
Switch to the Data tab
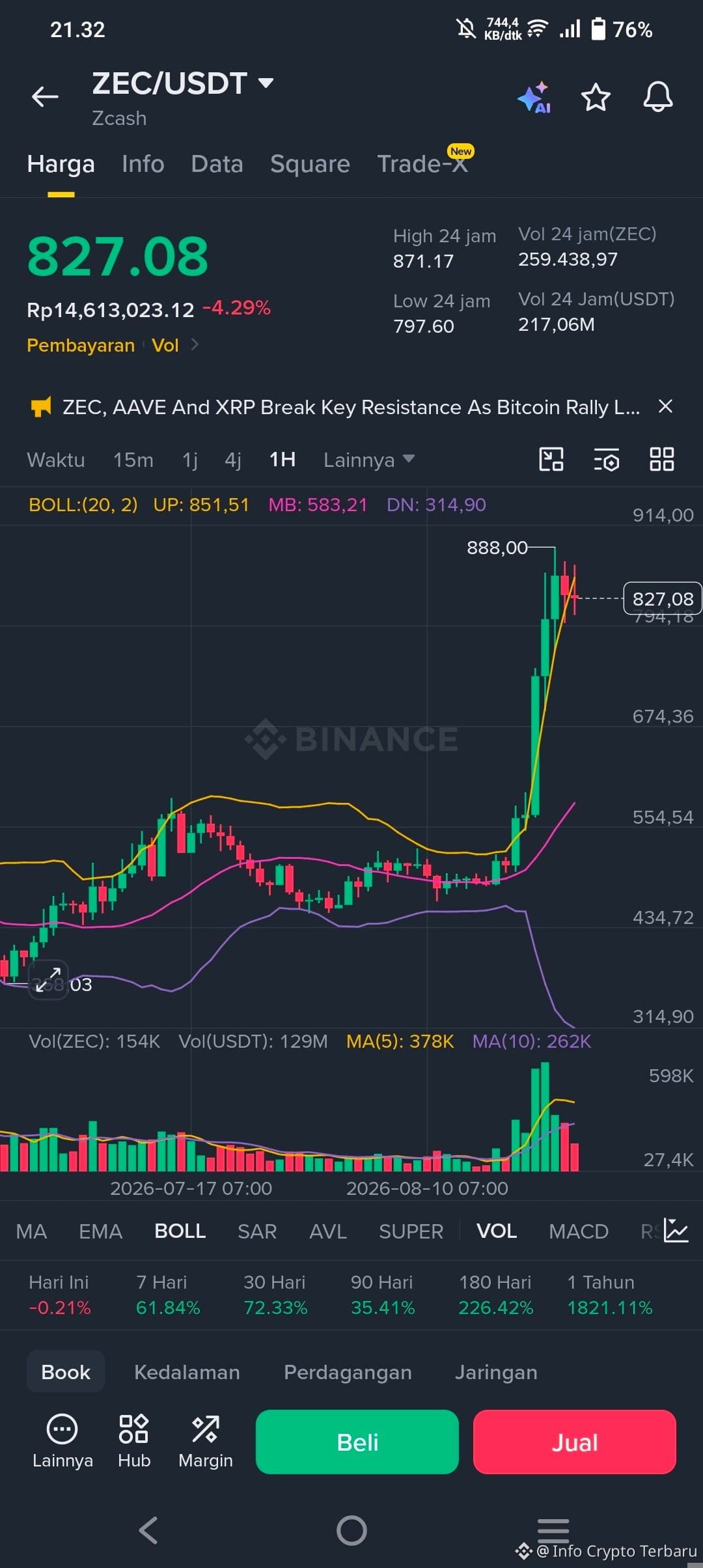[x=217, y=164]
